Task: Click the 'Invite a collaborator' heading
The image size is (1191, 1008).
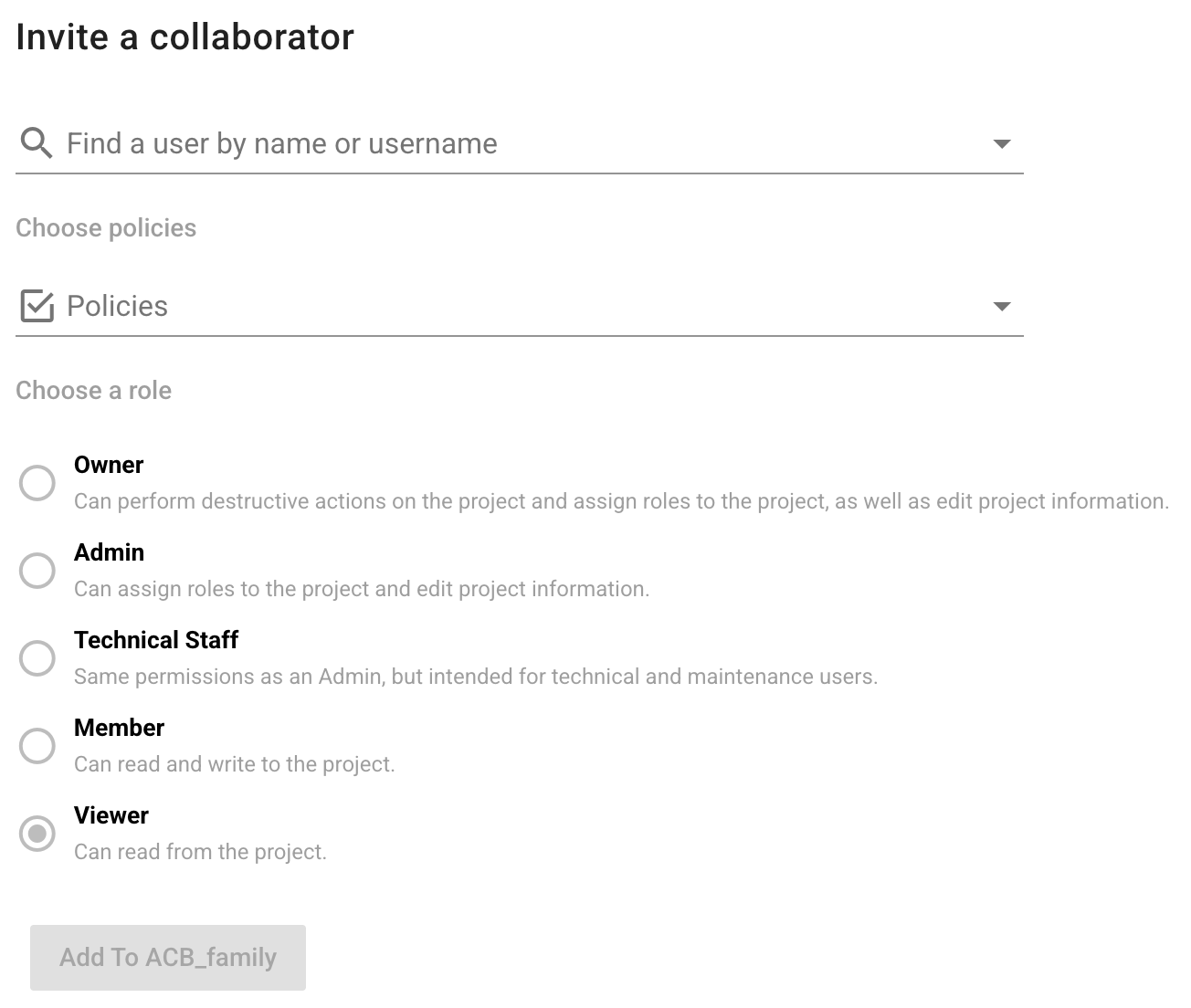Action: pos(184,37)
